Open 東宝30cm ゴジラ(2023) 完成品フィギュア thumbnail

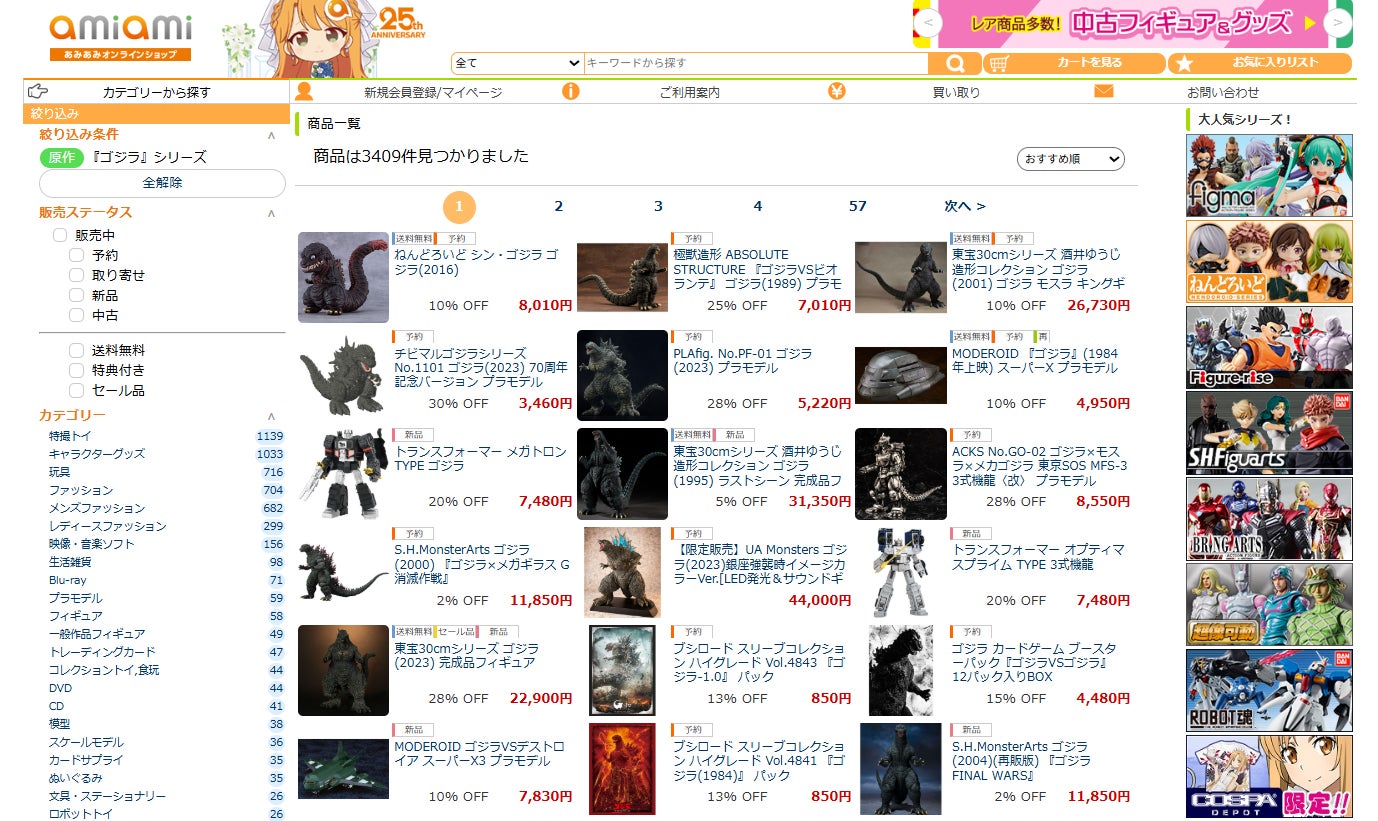343,671
